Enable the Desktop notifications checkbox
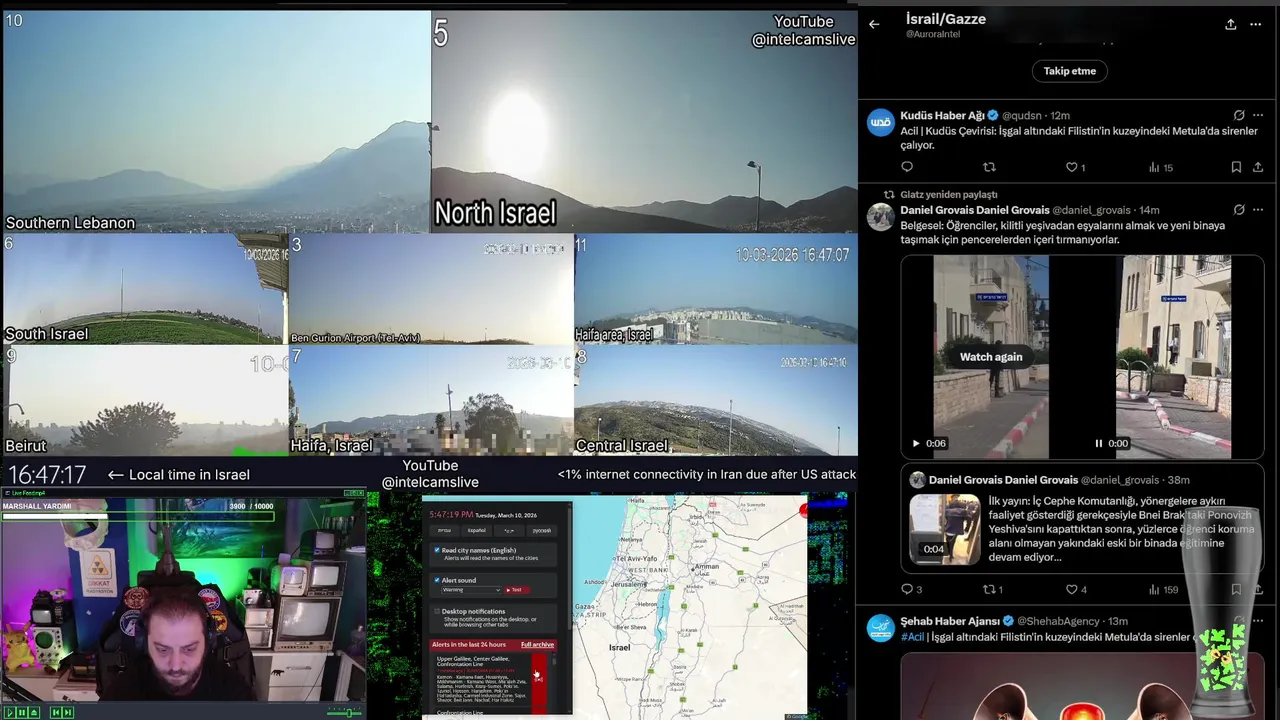 pos(437,611)
